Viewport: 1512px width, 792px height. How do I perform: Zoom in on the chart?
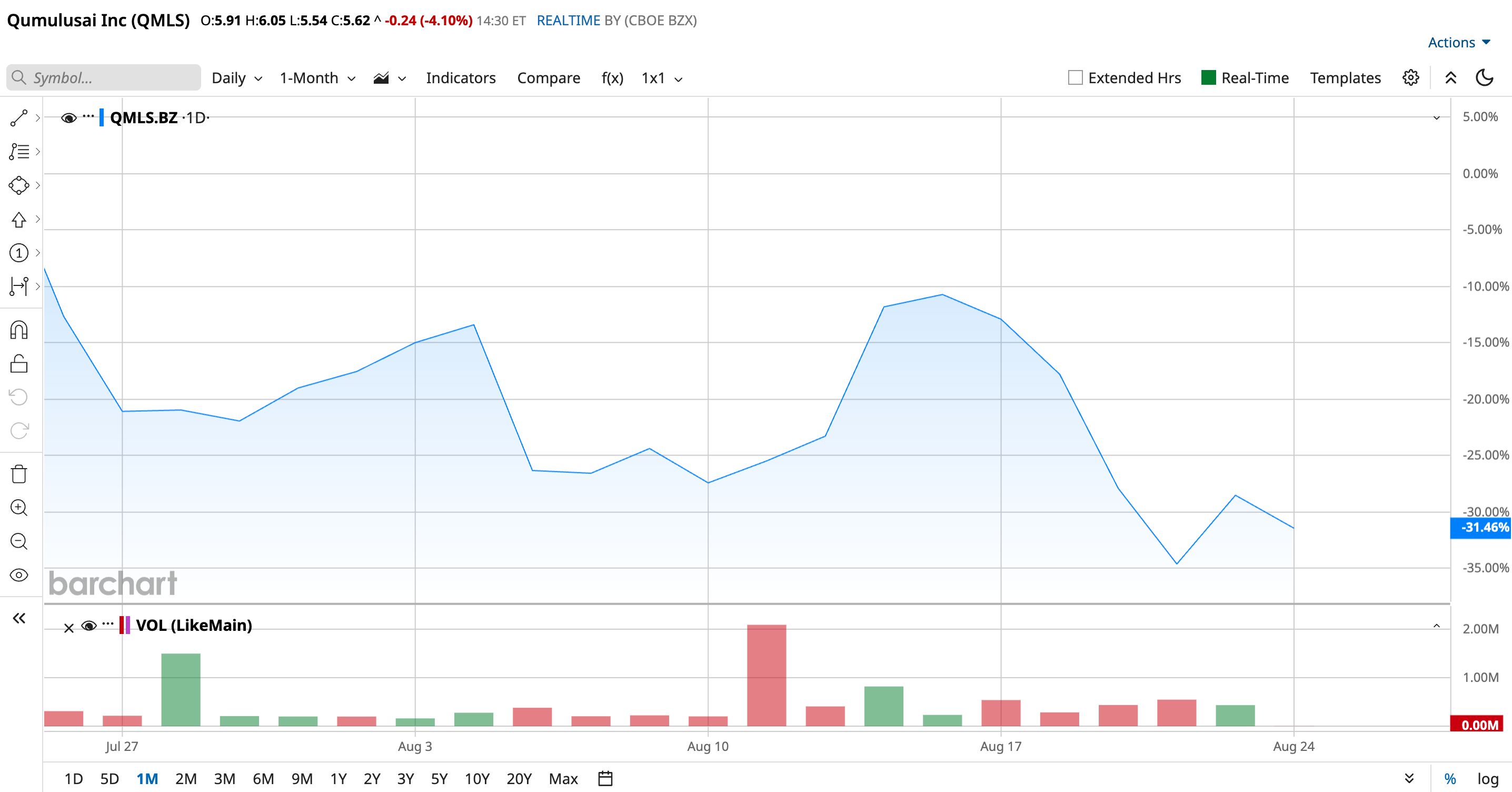point(19,508)
